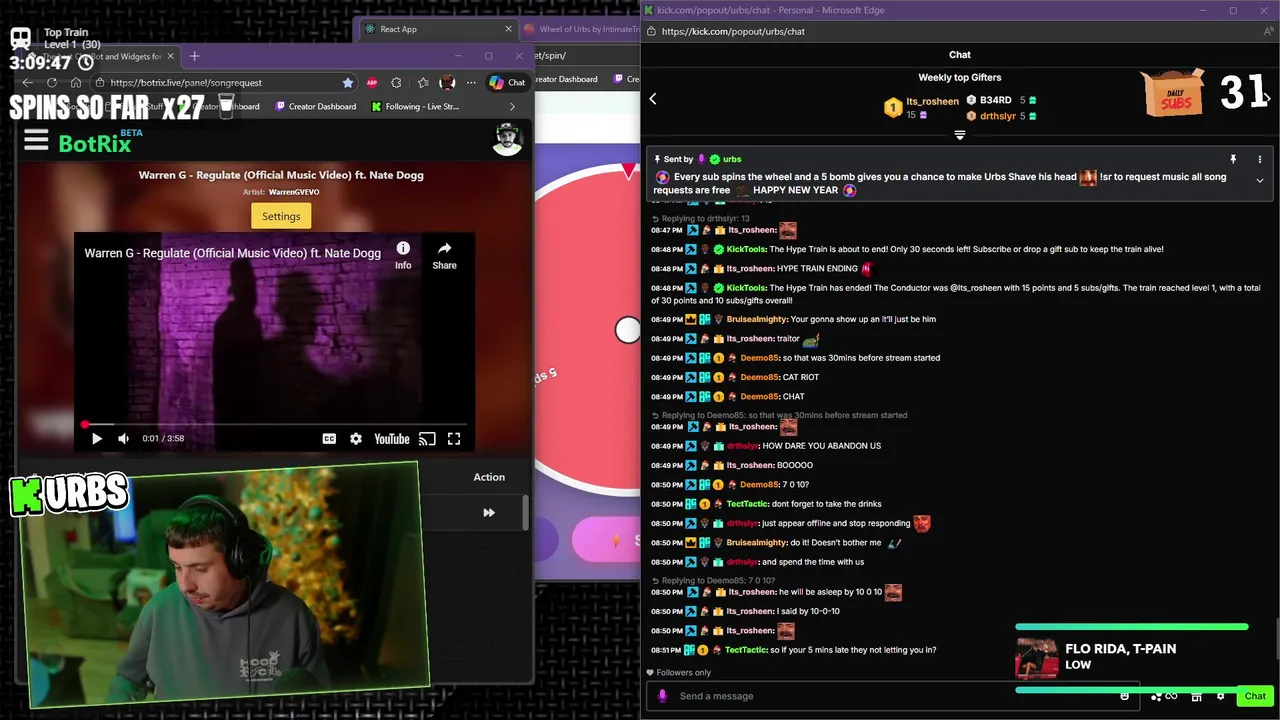Bookmark the page with the star icon
Screen dimensions: 1280x720
point(348,83)
